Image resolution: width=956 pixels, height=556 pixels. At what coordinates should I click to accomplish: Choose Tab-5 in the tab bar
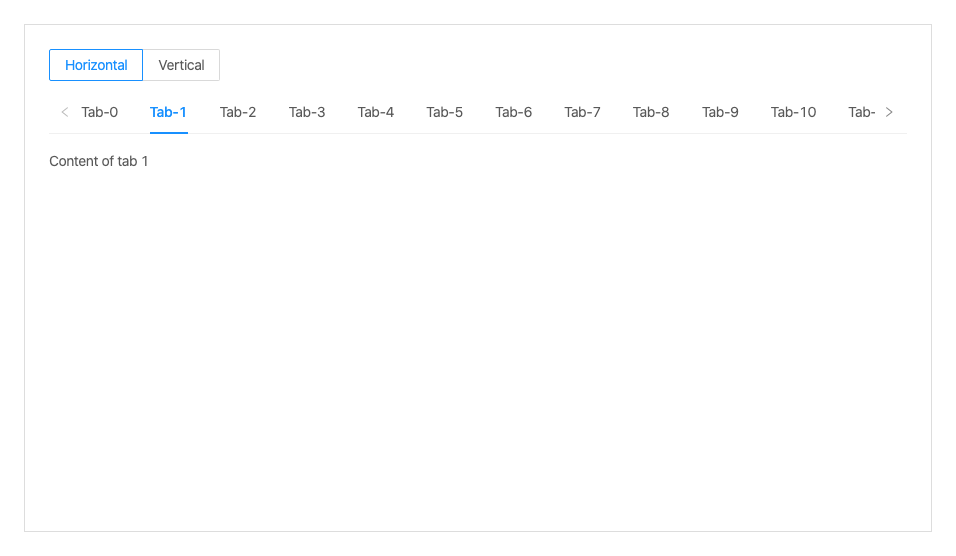tap(444, 112)
